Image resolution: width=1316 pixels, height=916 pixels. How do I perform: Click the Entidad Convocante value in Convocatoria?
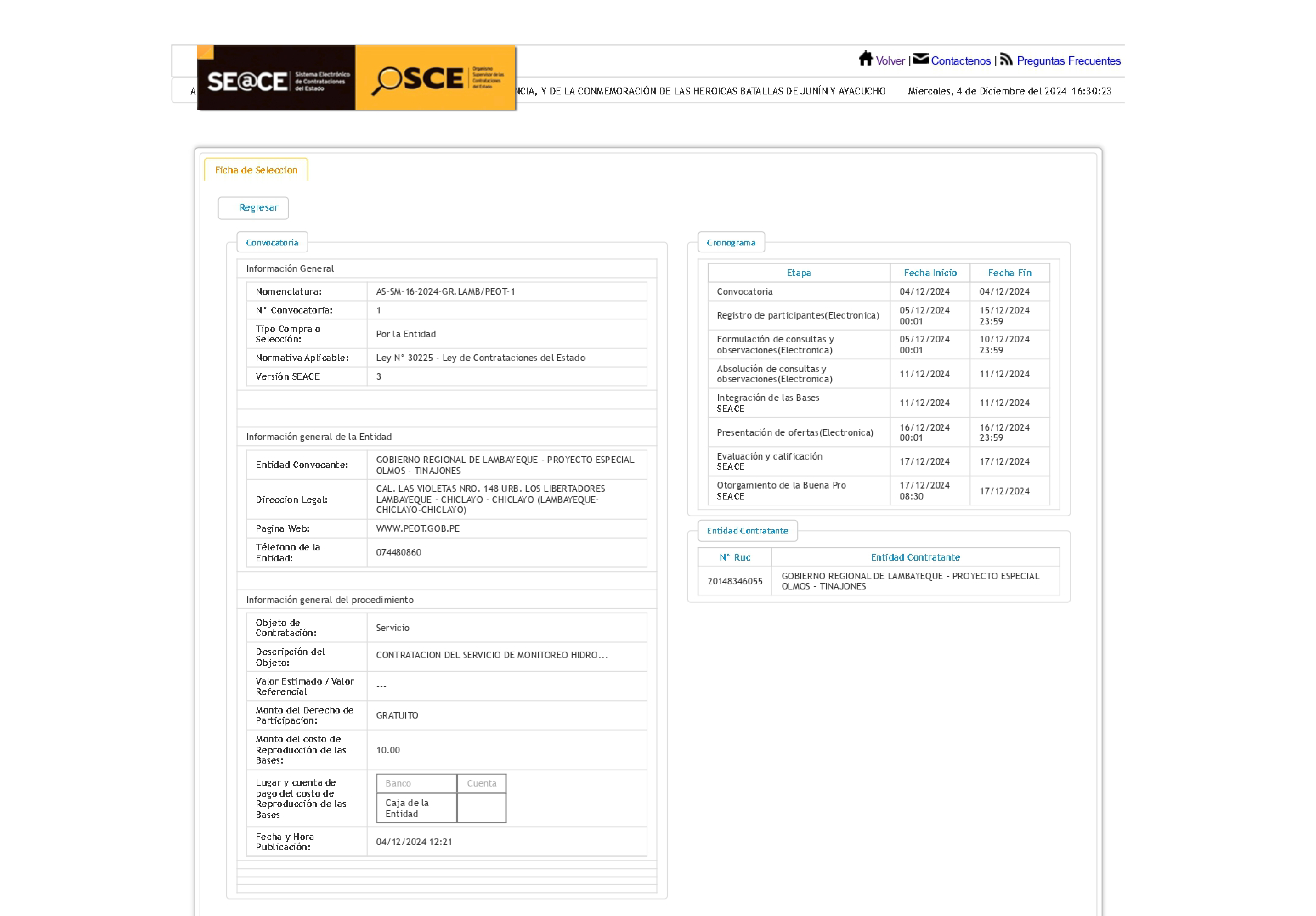(x=505, y=465)
